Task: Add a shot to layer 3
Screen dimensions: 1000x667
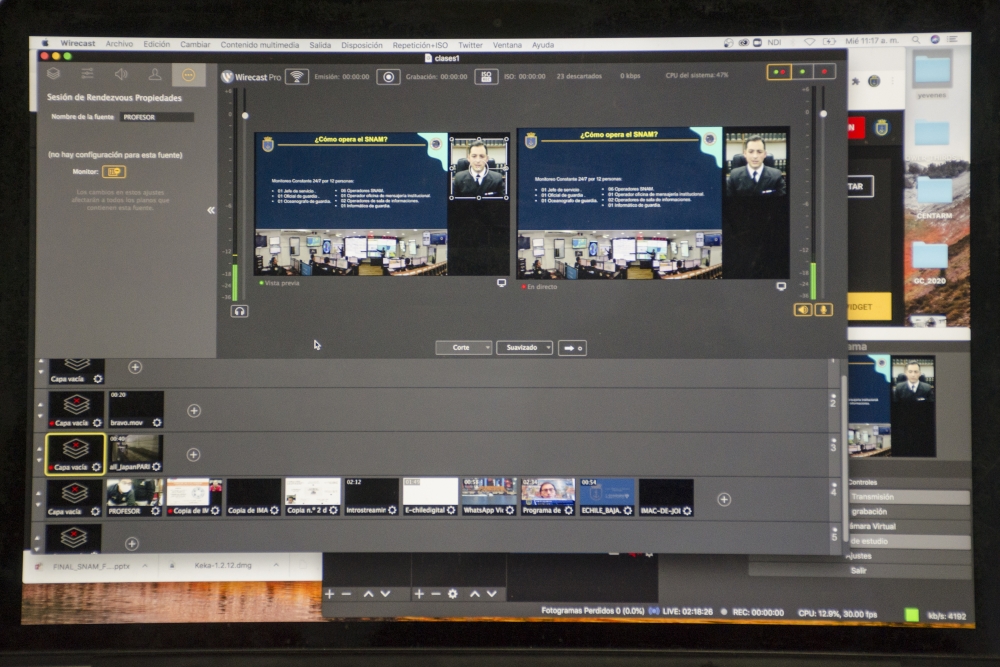Action: [x=193, y=455]
